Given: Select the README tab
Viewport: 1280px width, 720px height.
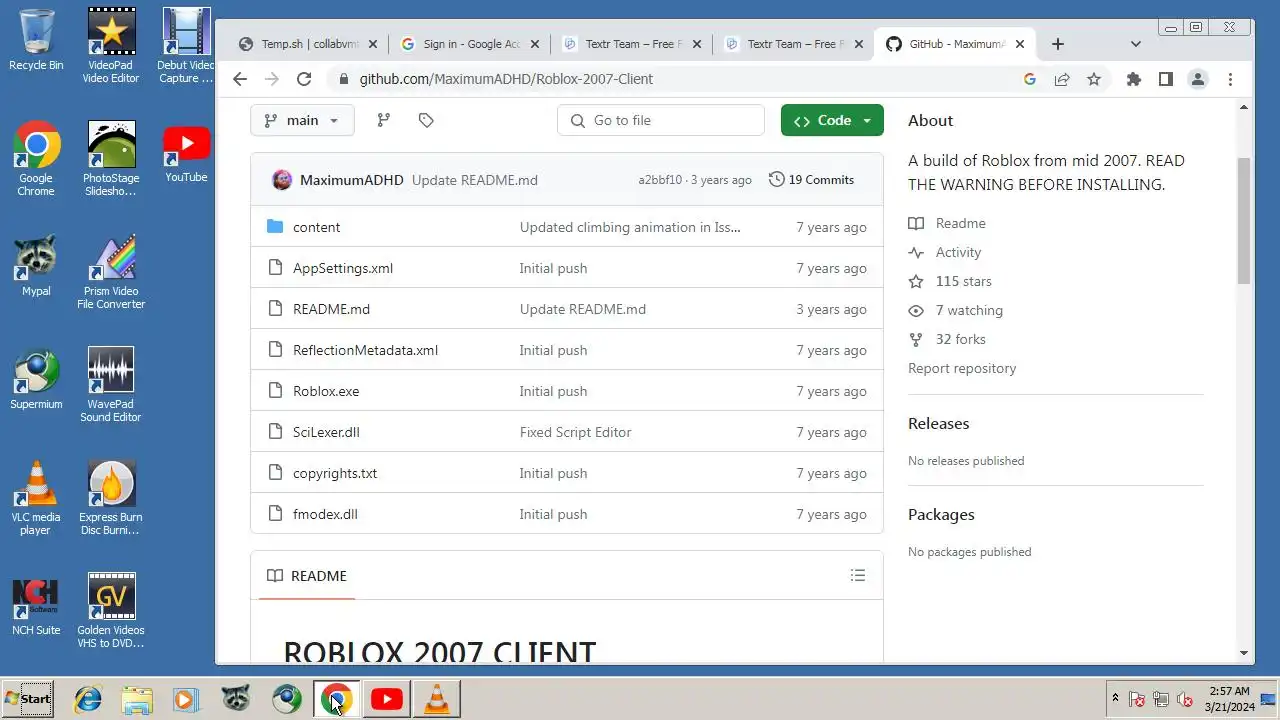Looking at the screenshot, I should point(307,576).
